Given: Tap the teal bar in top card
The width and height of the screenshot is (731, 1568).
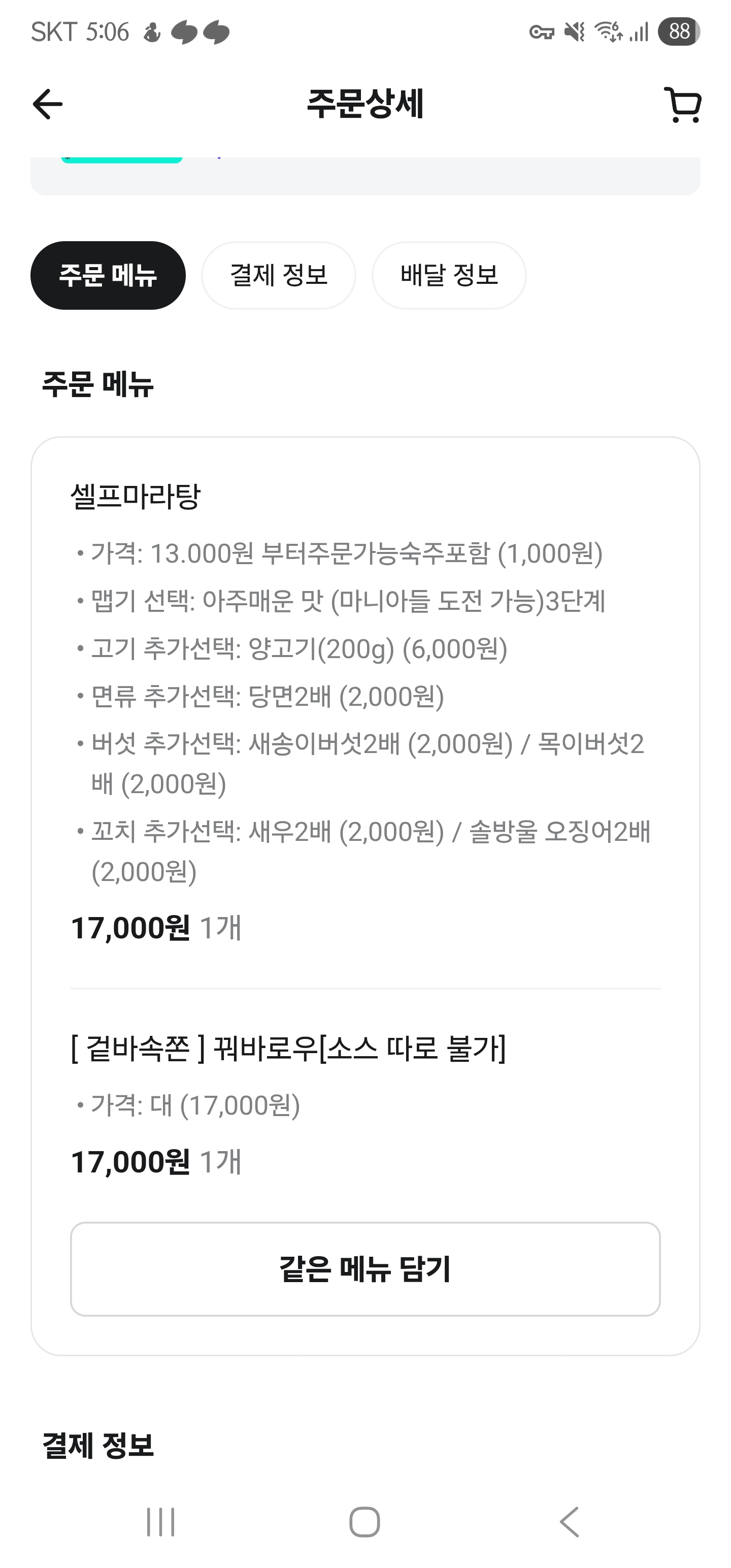Looking at the screenshot, I should pos(122,159).
